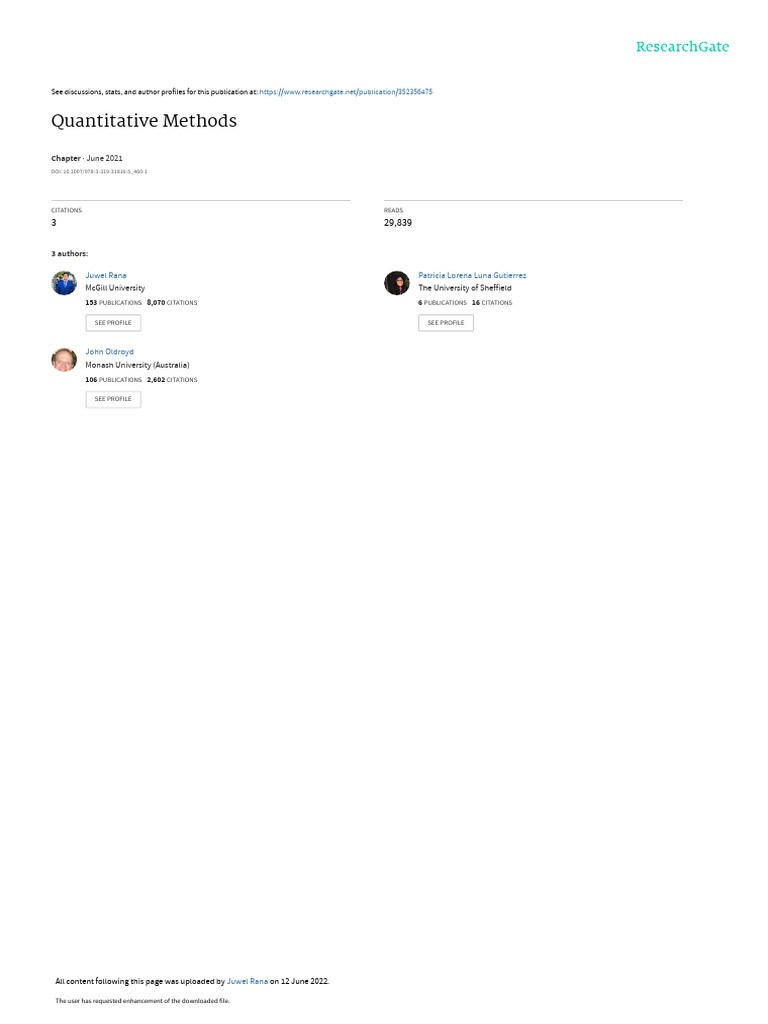Image resolution: width=768 pixels, height=1024 pixels.
Task: Click SEE PROFILE under Monash University
Action: click(113, 399)
